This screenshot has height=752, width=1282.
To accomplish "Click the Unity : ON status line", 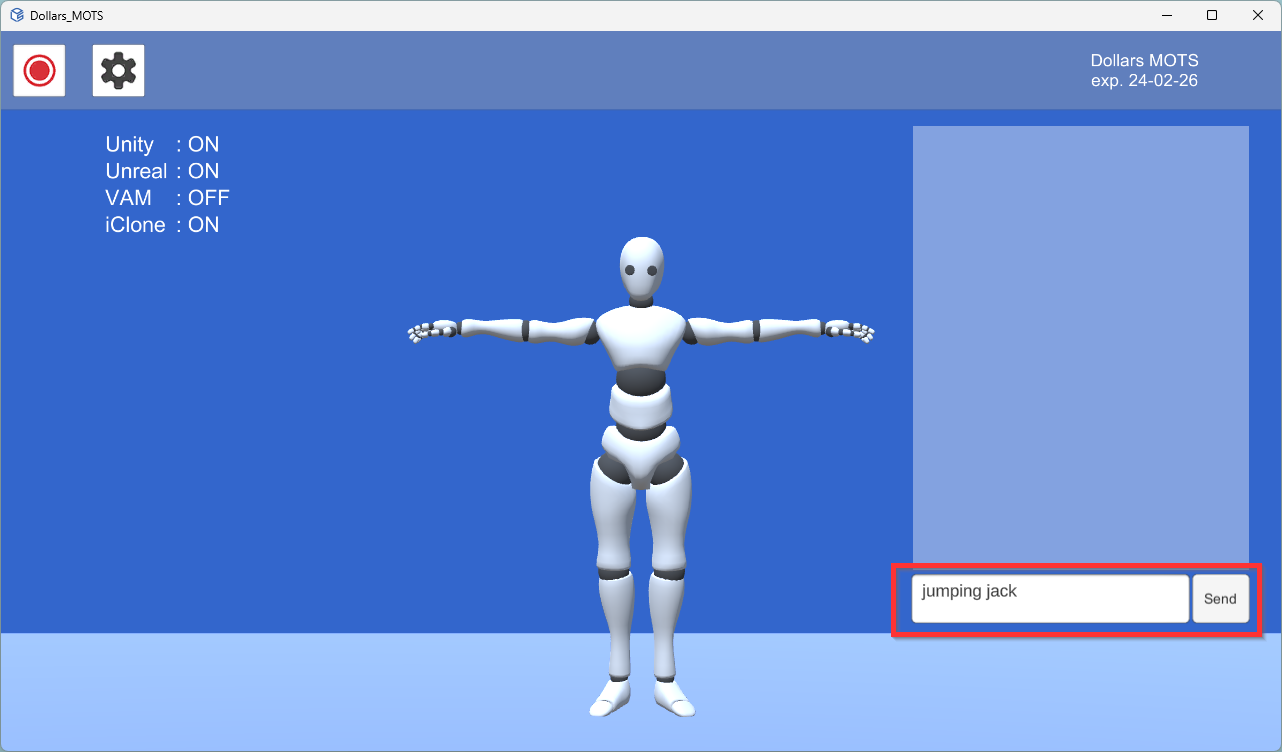I will click(162, 145).
